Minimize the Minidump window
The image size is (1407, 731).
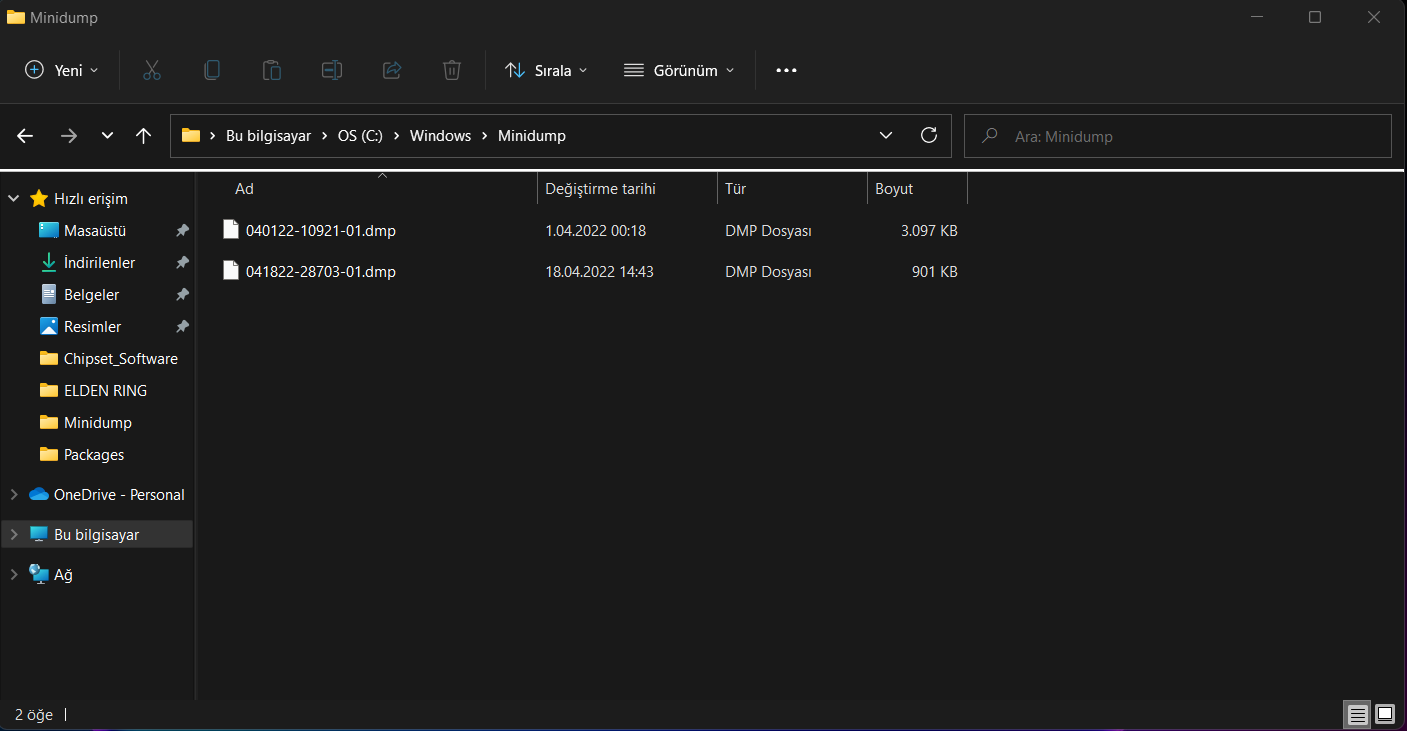(1257, 17)
